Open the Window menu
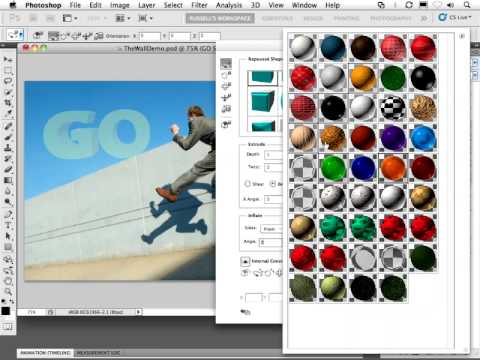The image size is (480, 360). tap(304, 5)
